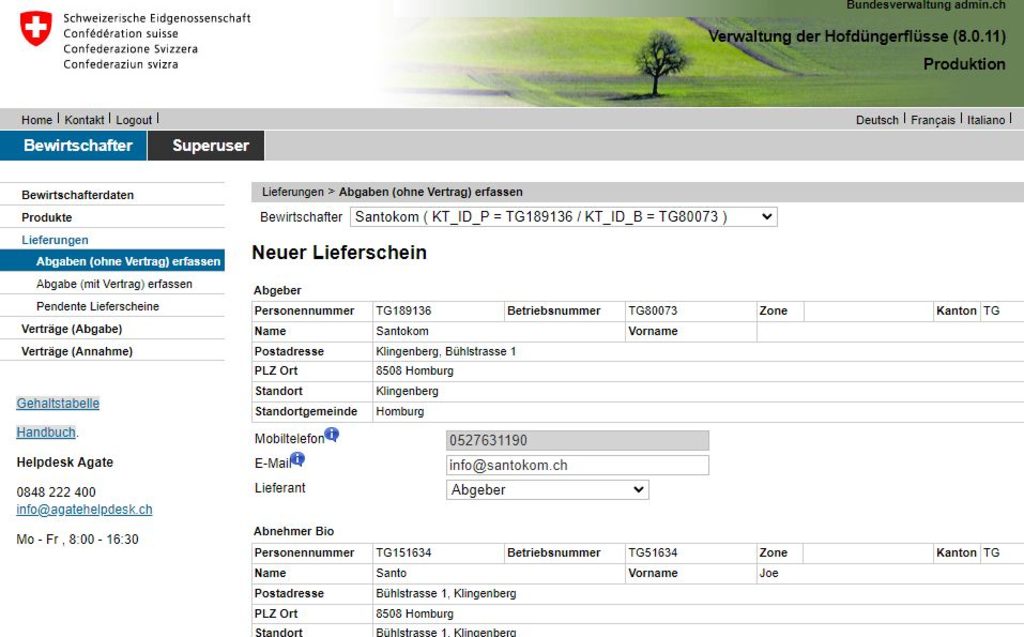Log out via the Logout link

(134, 120)
